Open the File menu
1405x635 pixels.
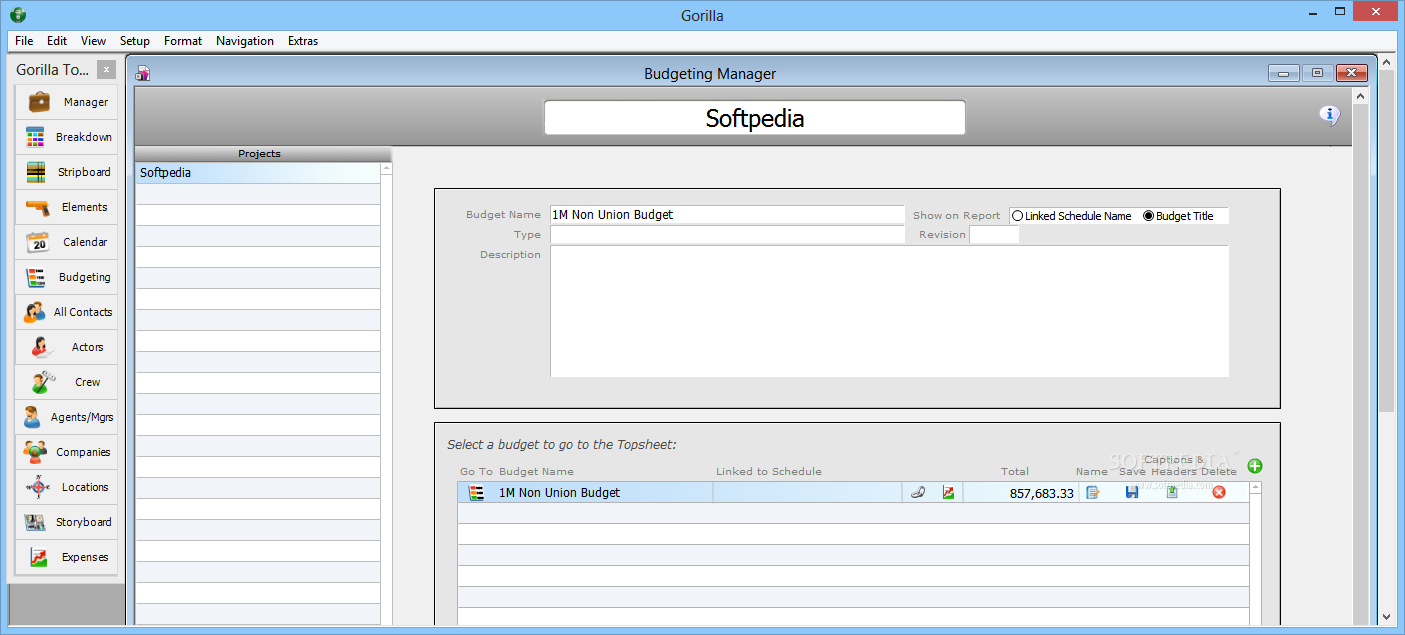pyautogui.click(x=24, y=41)
